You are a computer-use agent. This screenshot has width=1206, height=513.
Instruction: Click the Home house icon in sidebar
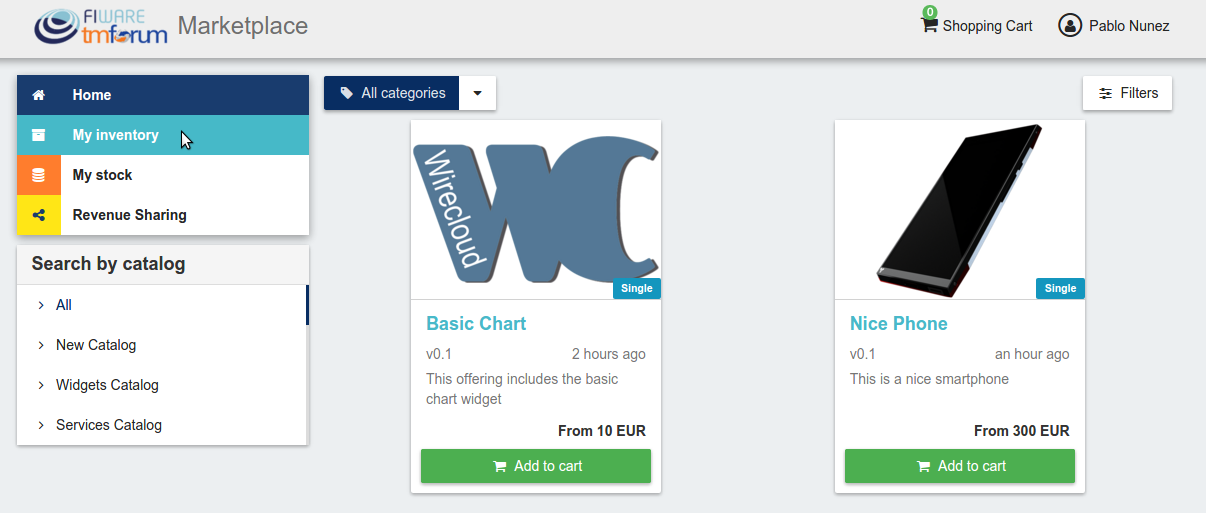tap(39, 95)
